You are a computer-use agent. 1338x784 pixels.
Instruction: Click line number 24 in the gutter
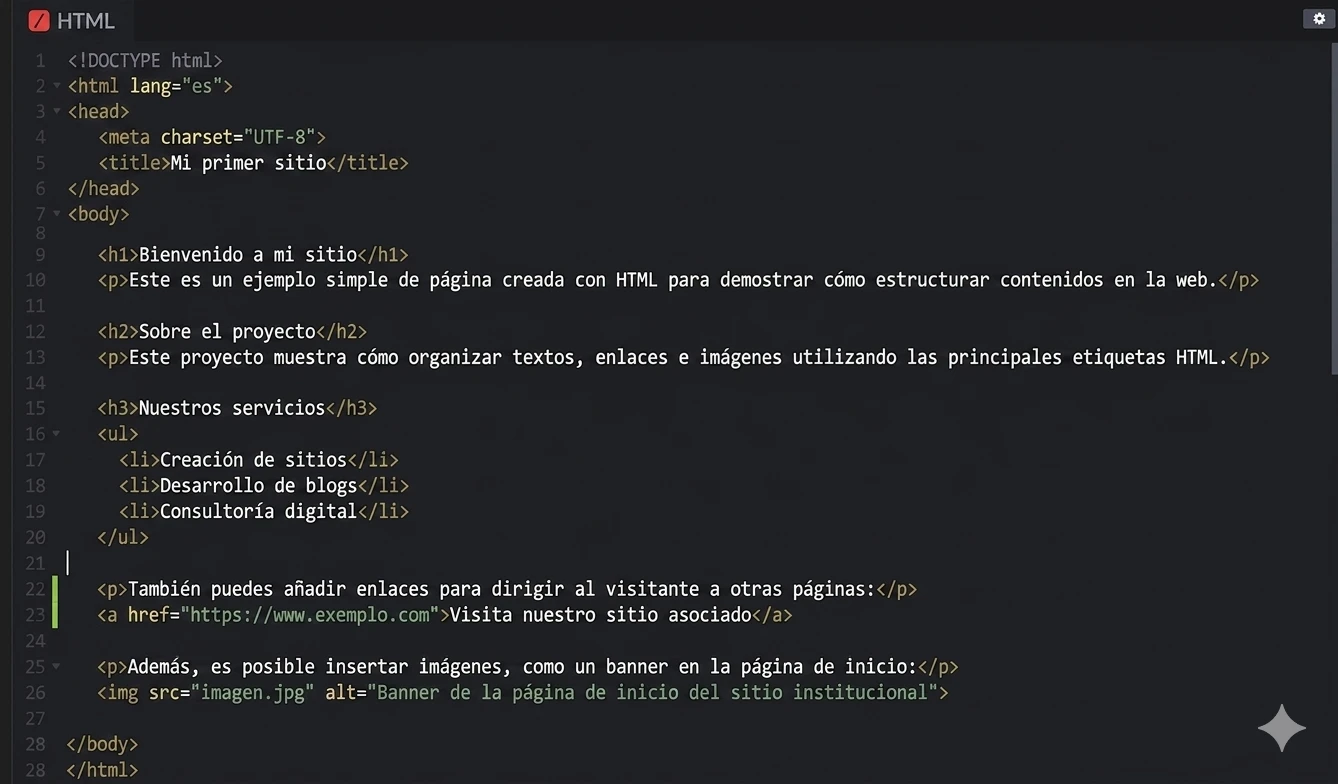click(x=36, y=640)
